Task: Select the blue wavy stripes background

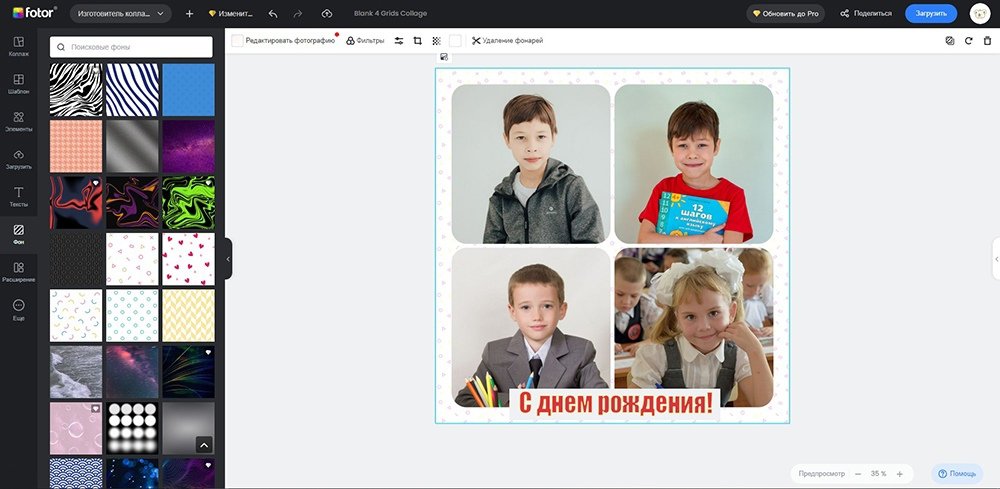Action: (x=132, y=89)
